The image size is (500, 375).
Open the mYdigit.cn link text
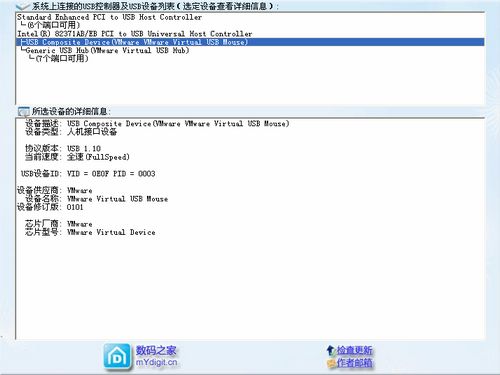[156, 362]
